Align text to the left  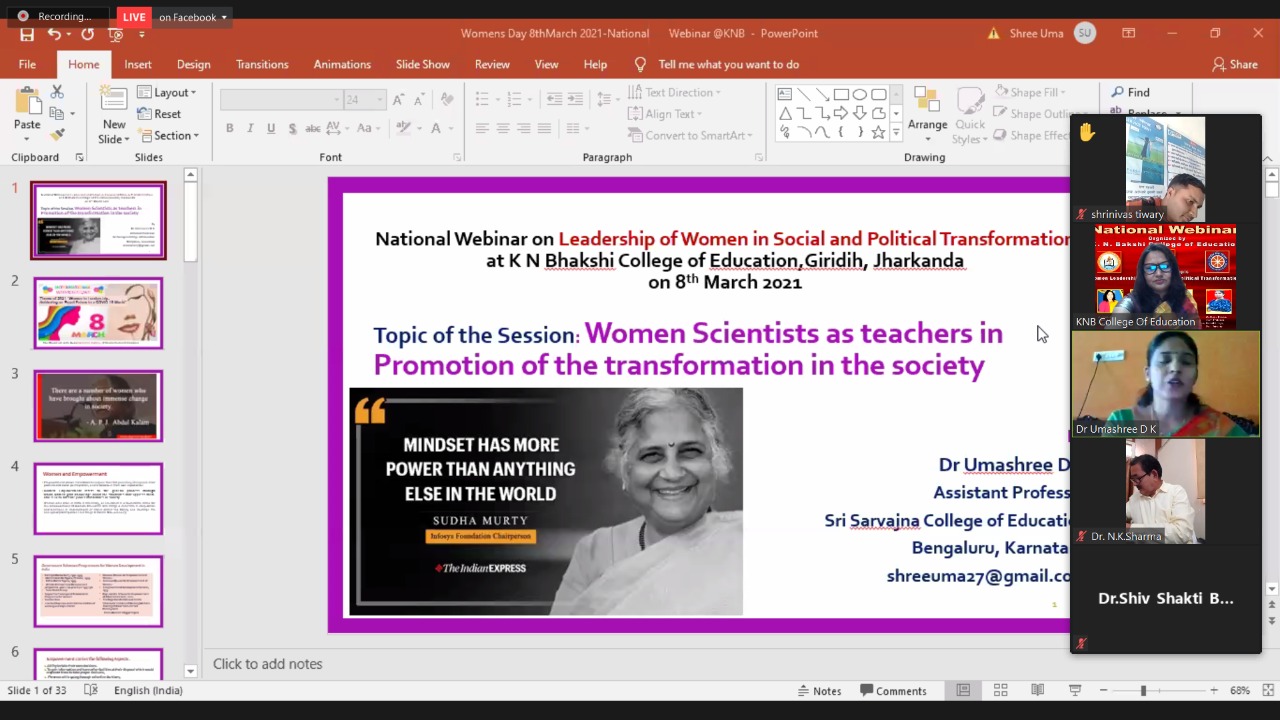coord(482,128)
